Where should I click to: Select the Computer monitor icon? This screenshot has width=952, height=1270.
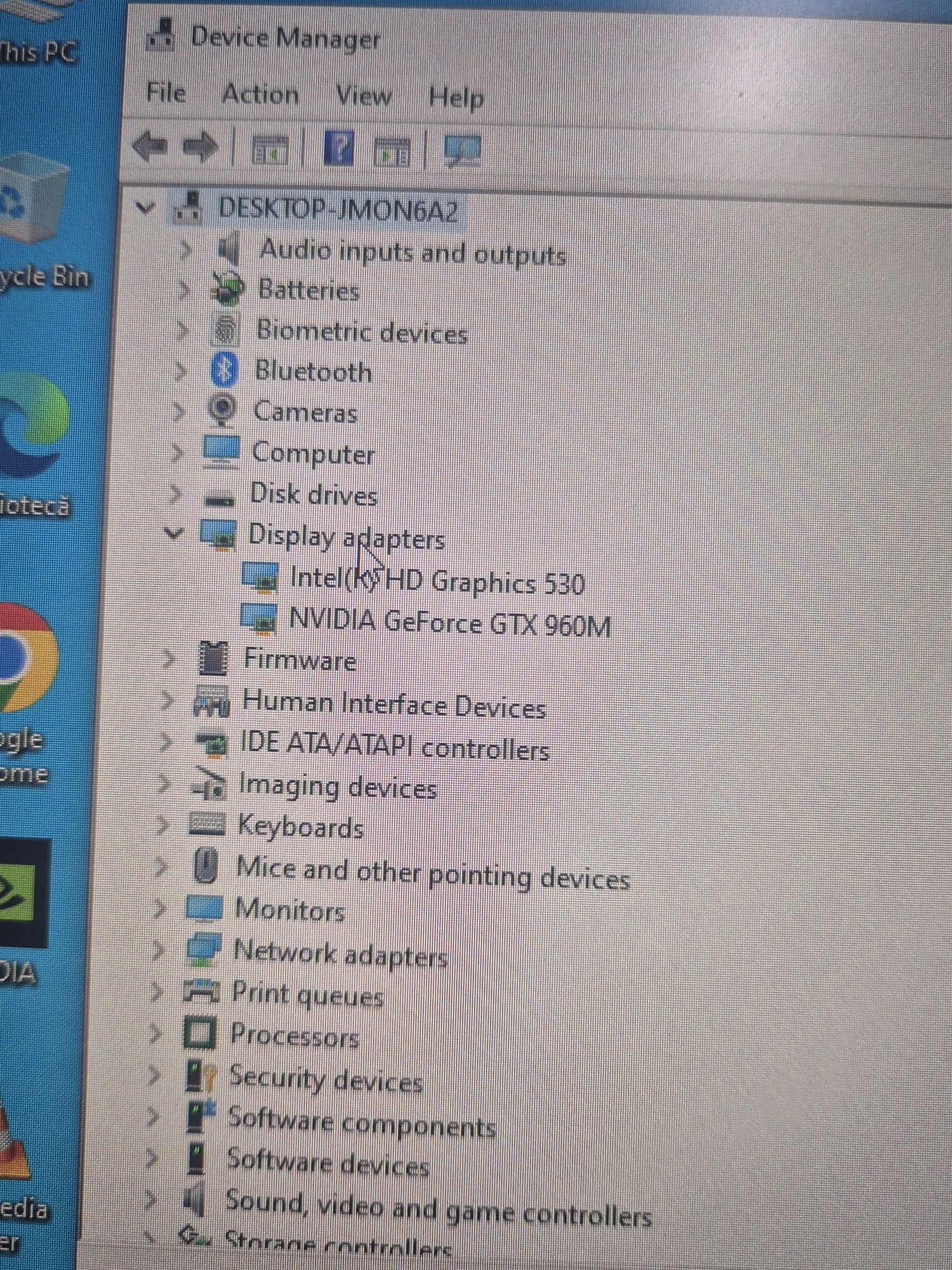coord(221,451)
